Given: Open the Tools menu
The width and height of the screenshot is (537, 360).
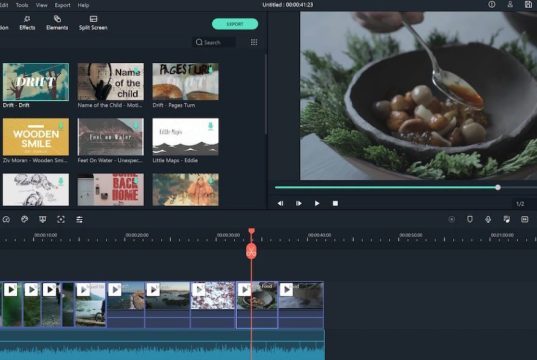Looking at the screenshot, I should pos(22,5).
